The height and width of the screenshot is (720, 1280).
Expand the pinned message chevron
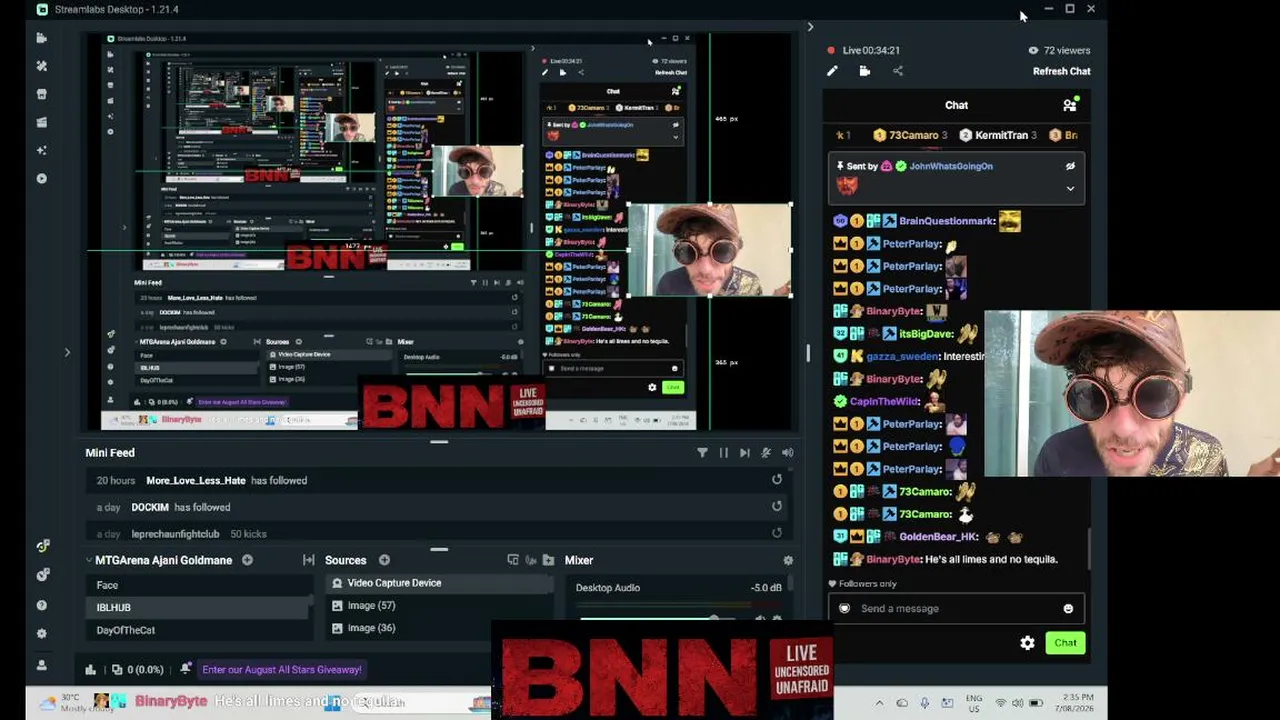point(1070,188)
